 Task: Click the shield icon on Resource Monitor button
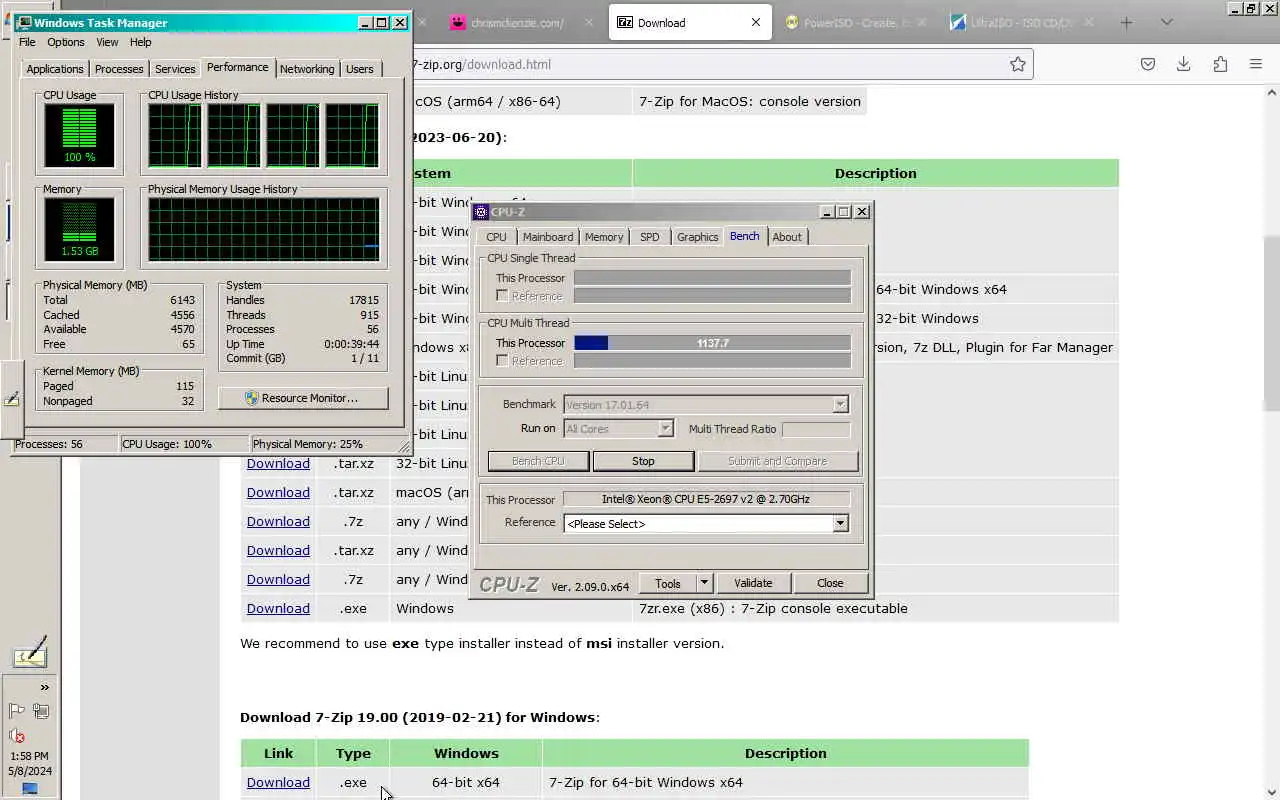coord(252,398)
